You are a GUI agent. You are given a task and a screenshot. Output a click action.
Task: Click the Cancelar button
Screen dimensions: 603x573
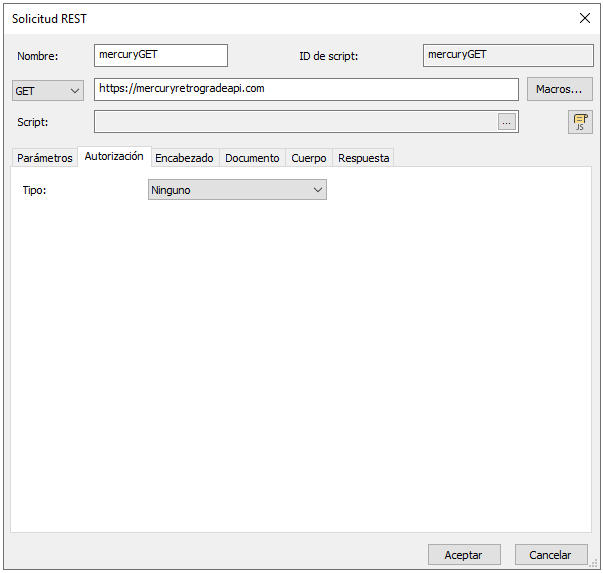pyautogui.click(x=551, y=555)
